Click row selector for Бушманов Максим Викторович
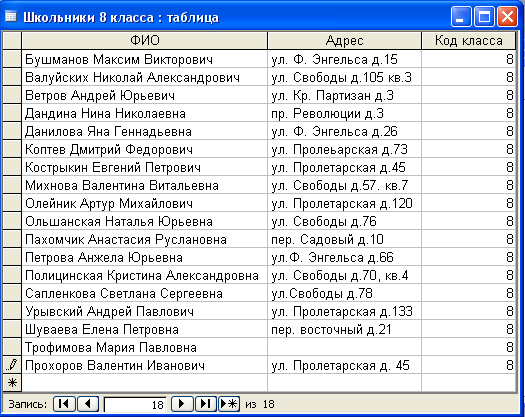Image resolution: width=525 pixels, height=417 pixels. [x=12, y=59]
